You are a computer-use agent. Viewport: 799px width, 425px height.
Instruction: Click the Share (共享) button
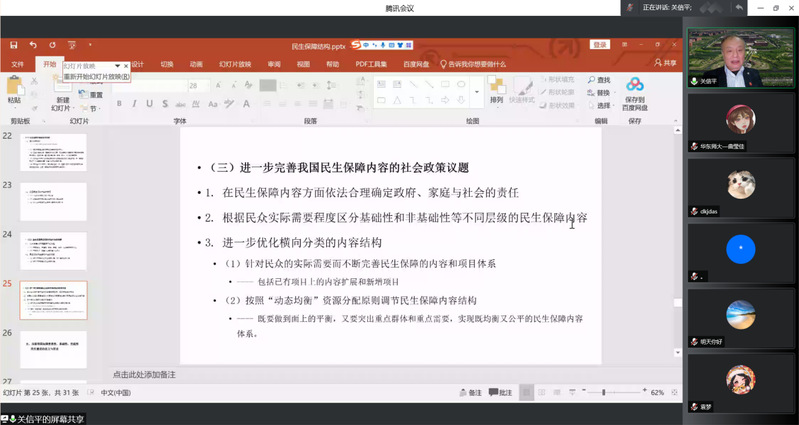point(665,63)
